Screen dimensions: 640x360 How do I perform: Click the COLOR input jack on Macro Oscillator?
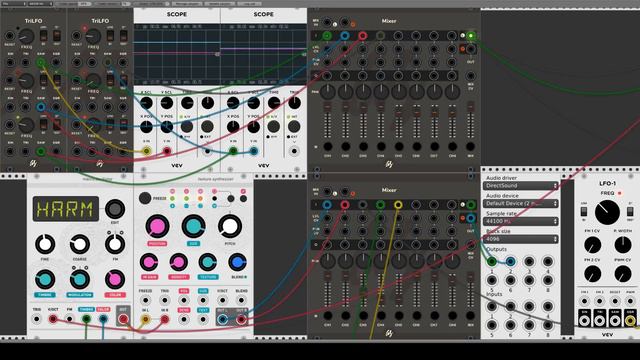coord(103,319)
